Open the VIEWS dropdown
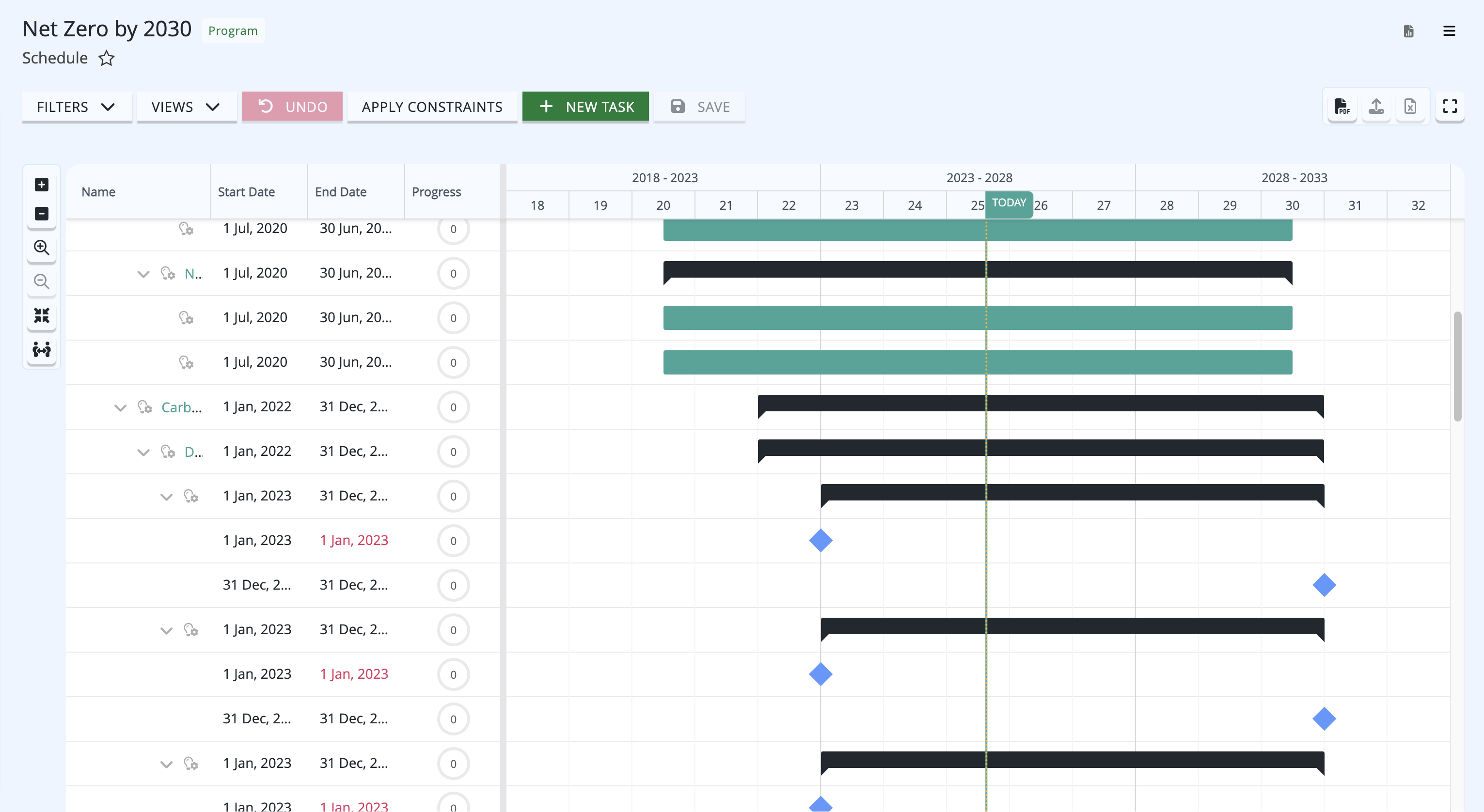The width and height of the screenshot is (1484, 812). pyautogui.click(x=186, y=107)
